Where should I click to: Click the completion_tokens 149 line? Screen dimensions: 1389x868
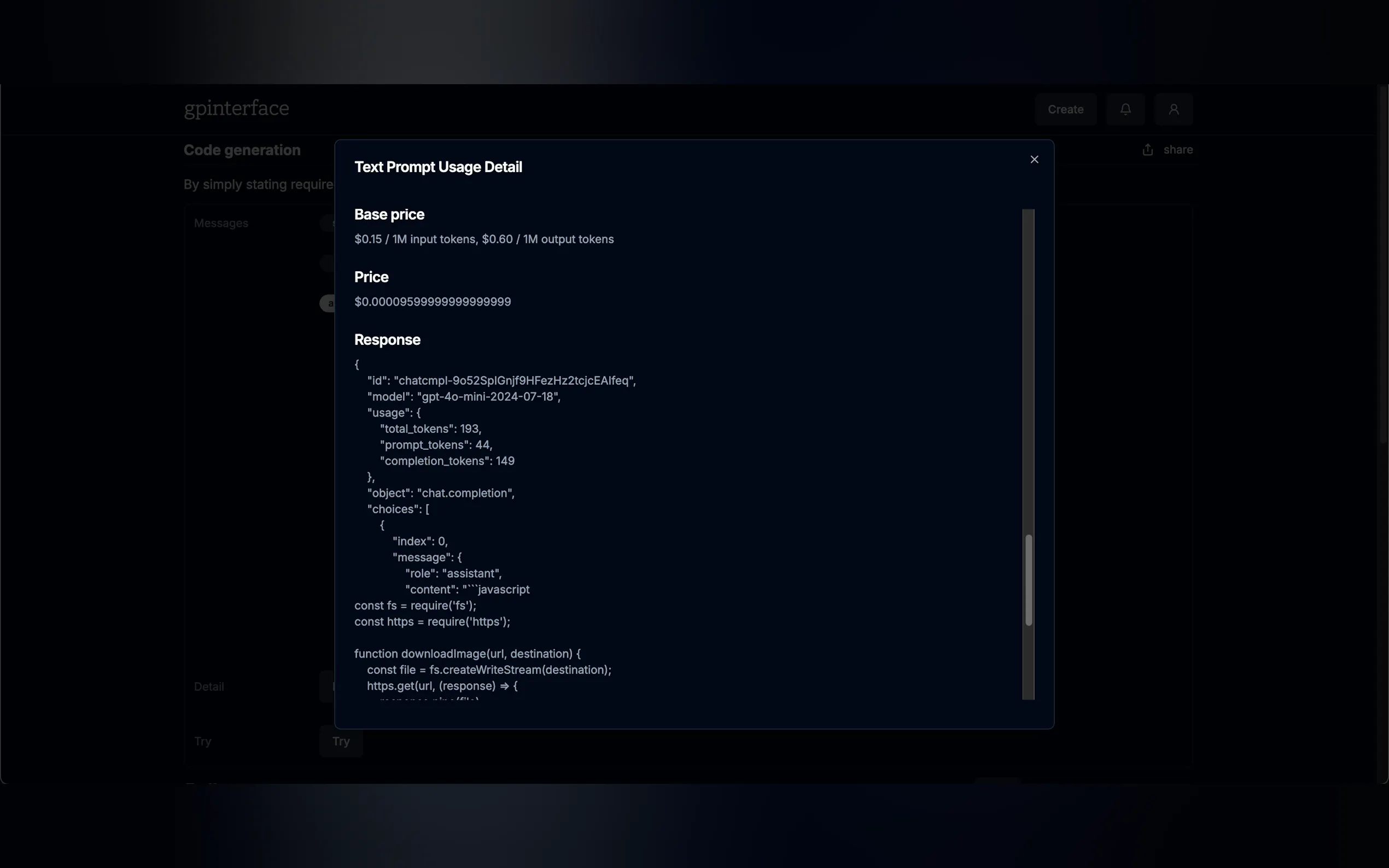[447, 461]
